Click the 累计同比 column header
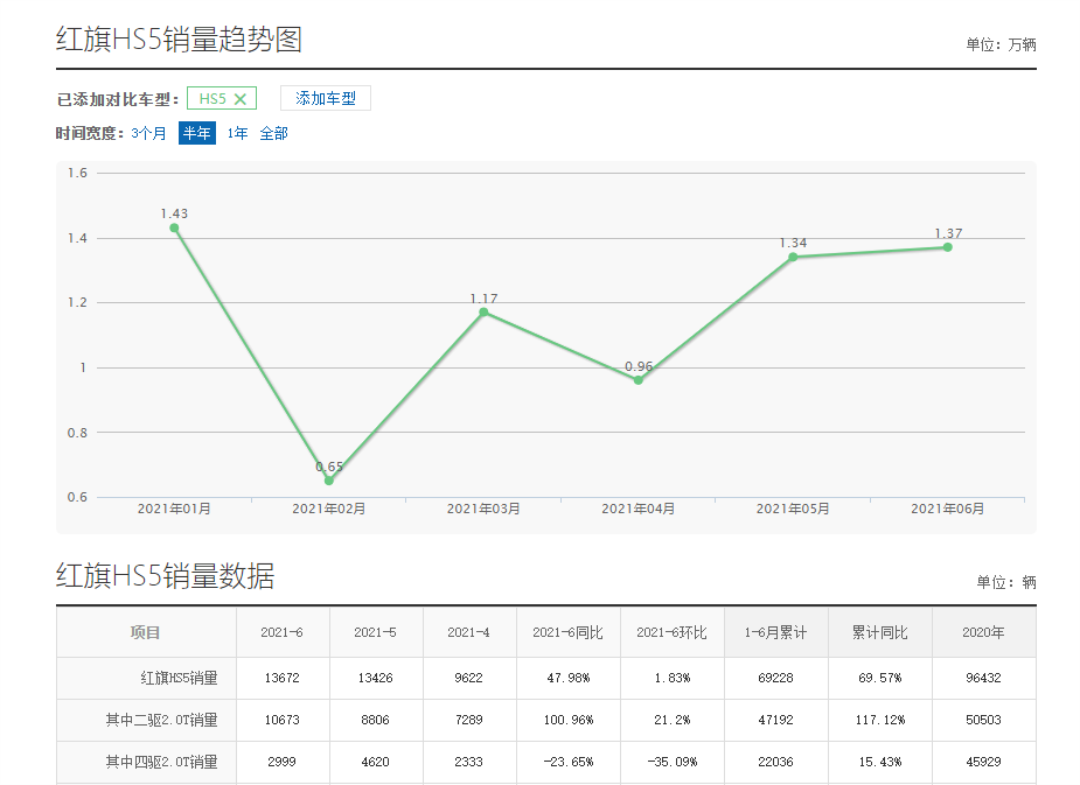This screenshot has width=1080, height=785. coord(880,632)
